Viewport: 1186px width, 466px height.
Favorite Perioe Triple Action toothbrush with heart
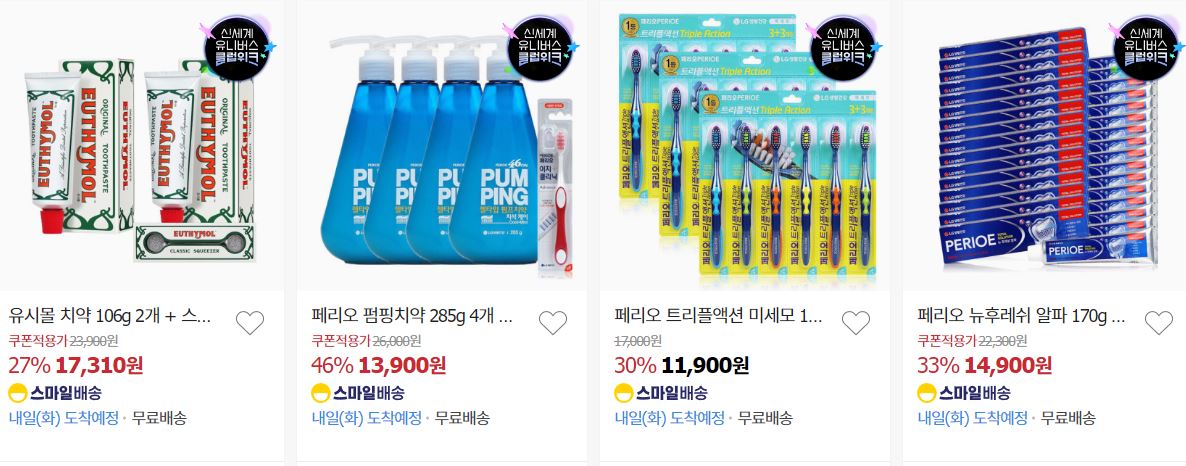tap(856, 323)
